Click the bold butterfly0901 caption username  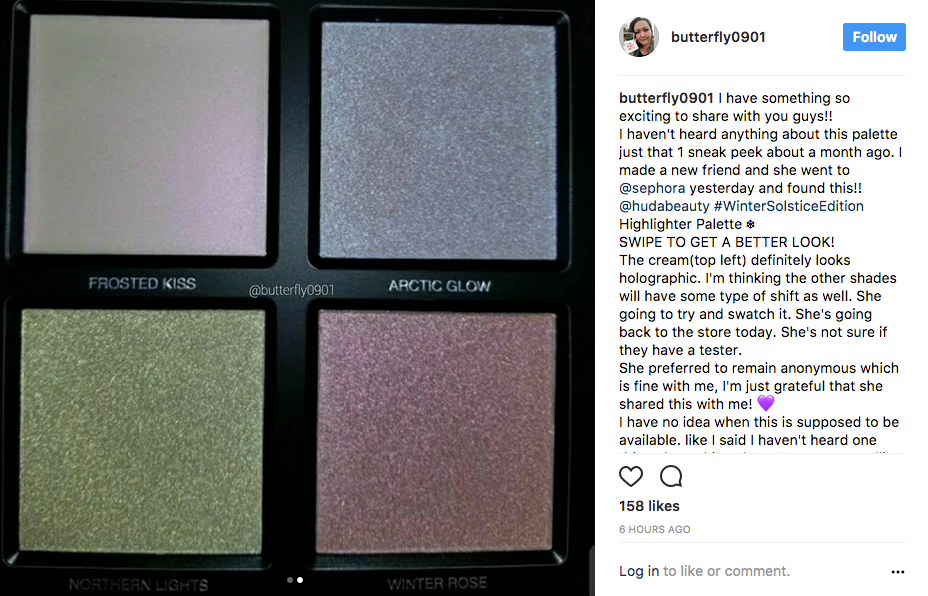[666, 98]
